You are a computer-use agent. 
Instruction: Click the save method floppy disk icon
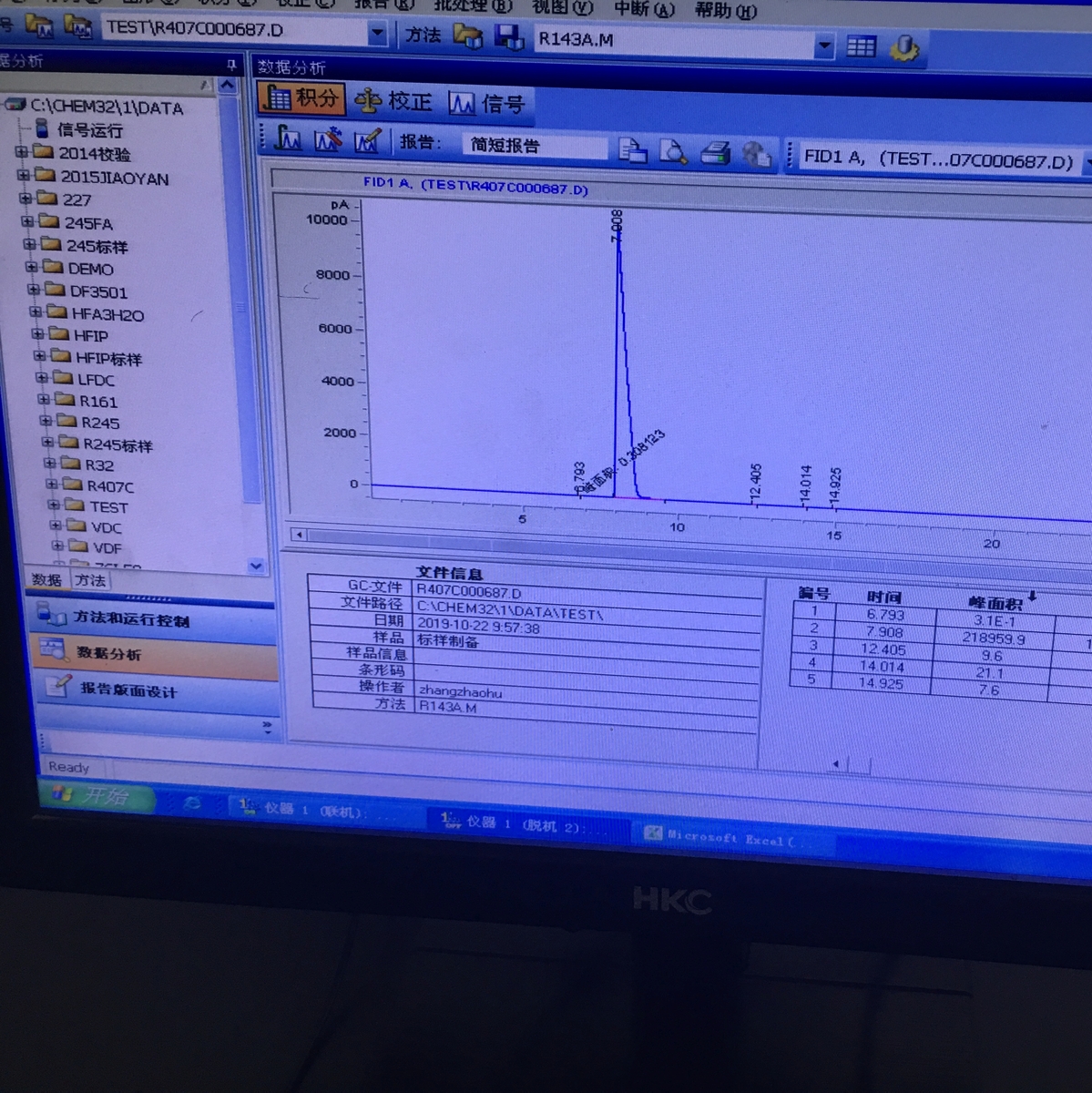508,36
